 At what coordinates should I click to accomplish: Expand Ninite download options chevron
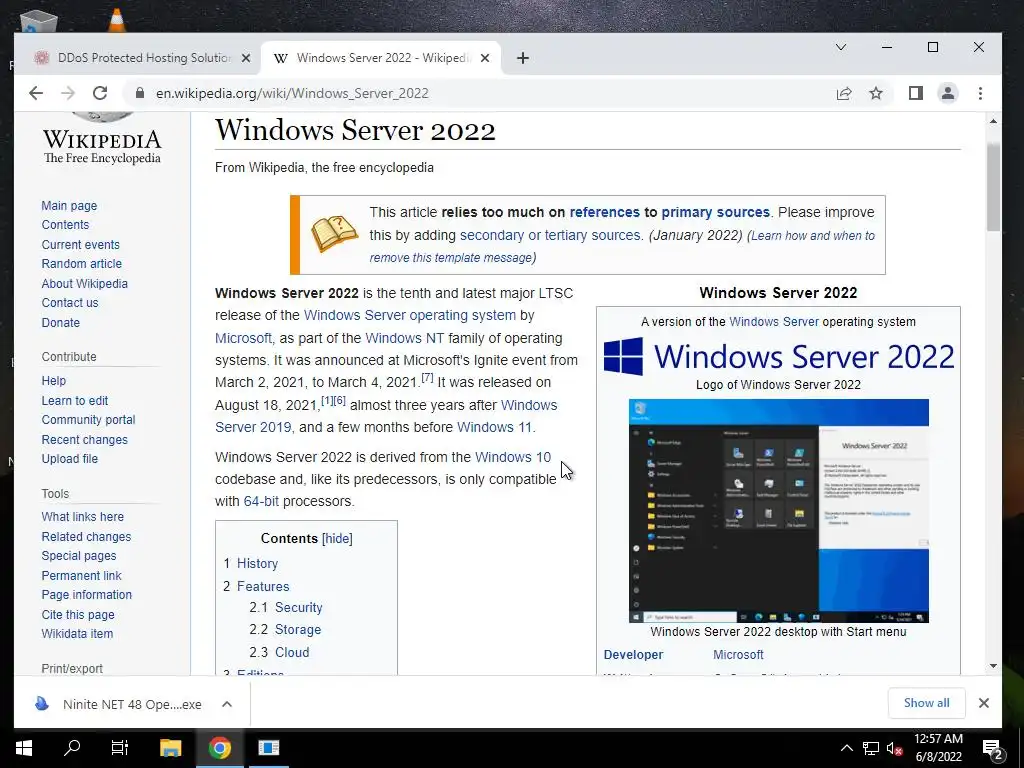(x=227, y=704)
